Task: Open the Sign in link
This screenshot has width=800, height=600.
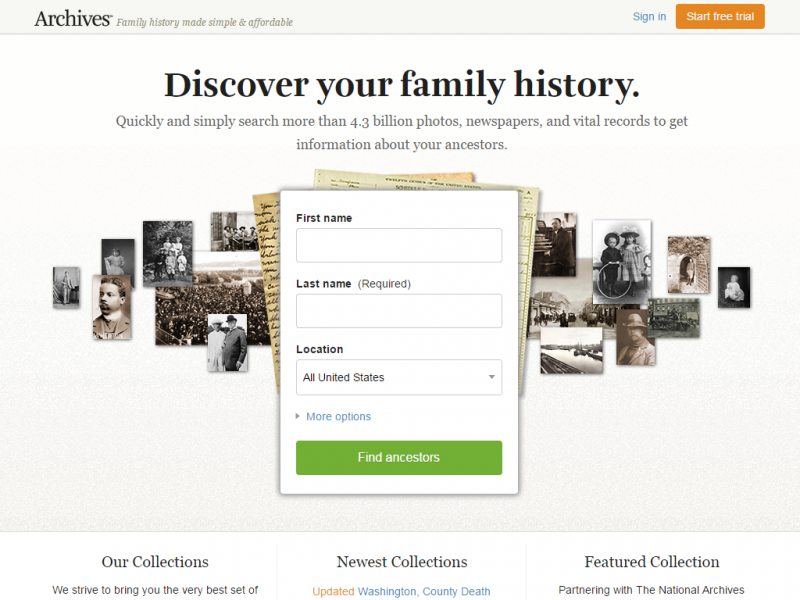Action: click(649, 17)
